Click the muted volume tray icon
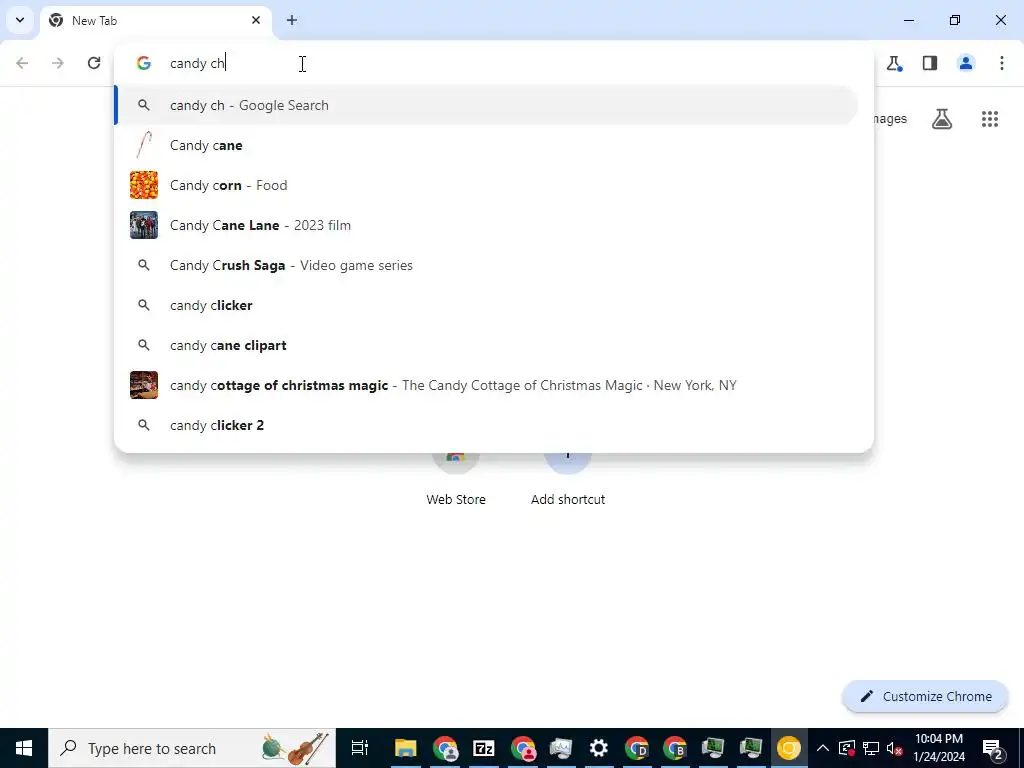Viewport: 1024px width, 768px height. 895,748
